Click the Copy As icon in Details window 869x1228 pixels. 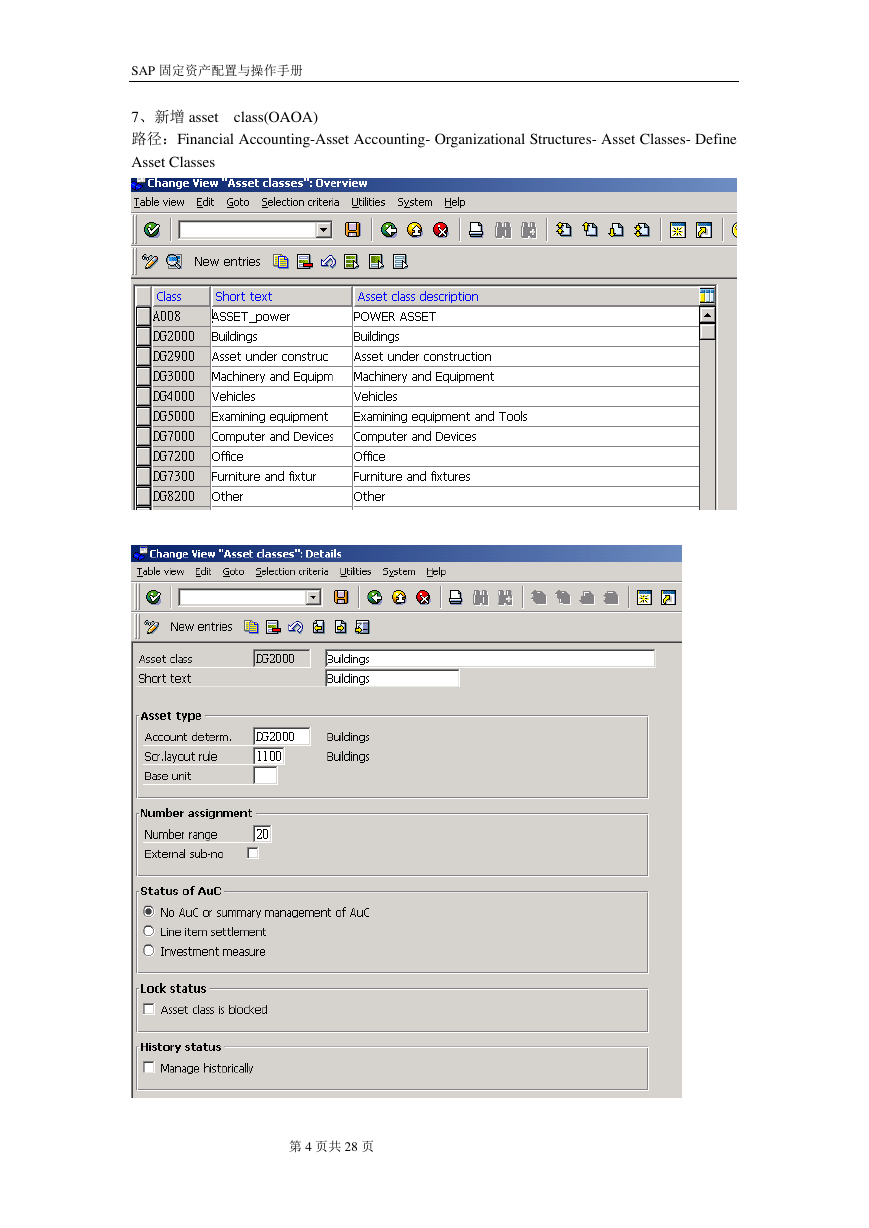pos(251,627)
